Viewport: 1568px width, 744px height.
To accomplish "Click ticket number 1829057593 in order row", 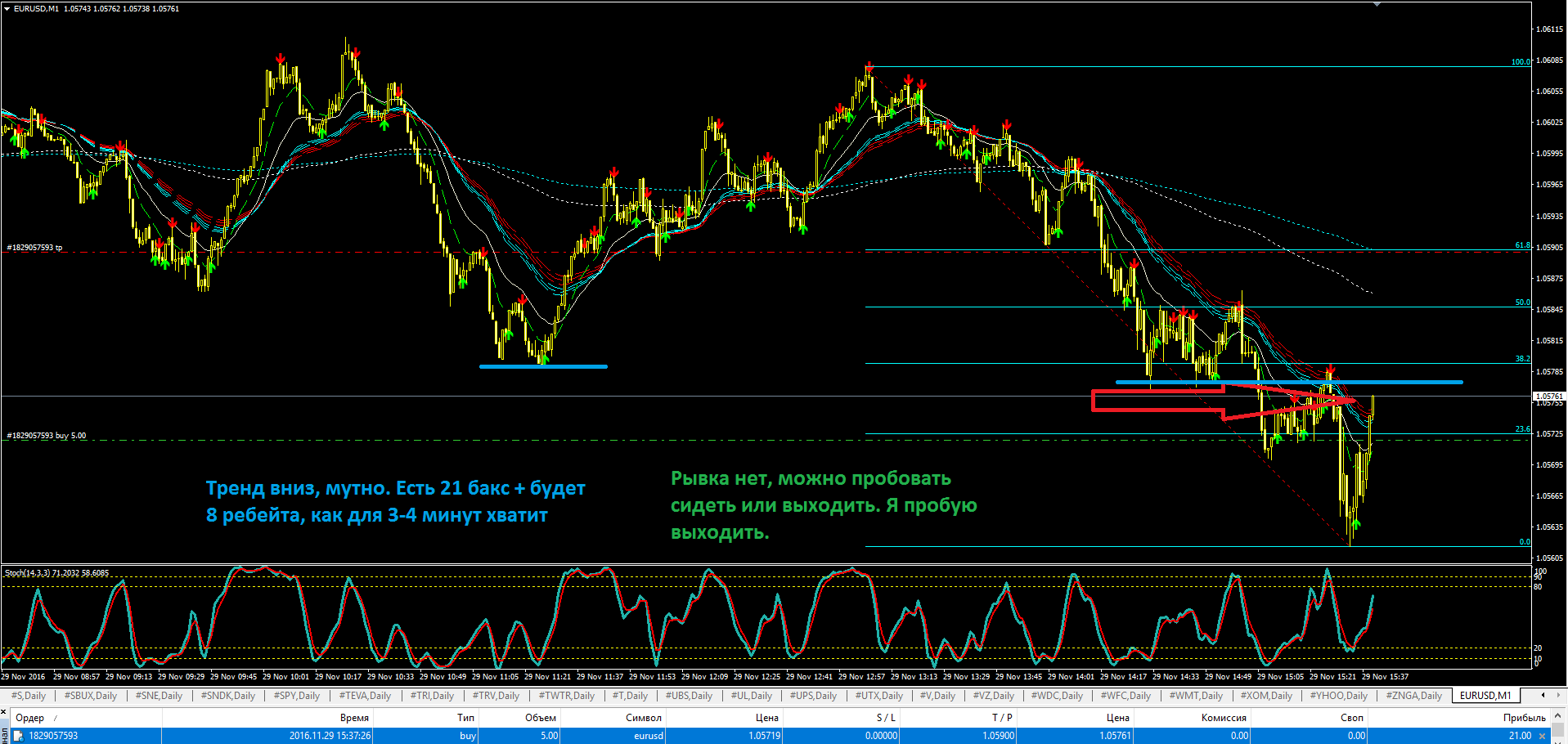I will (x=53, y=736).
